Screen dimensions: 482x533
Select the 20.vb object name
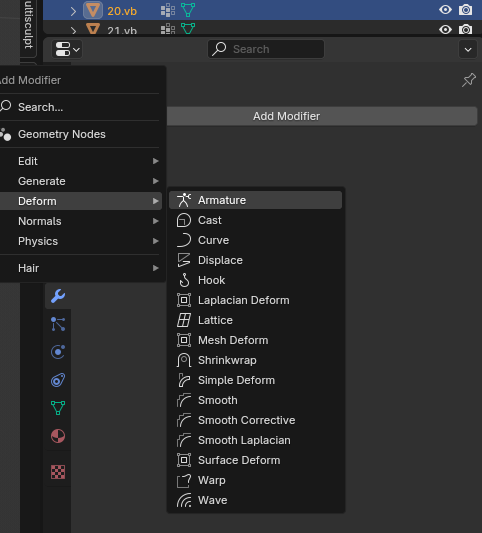122,11
